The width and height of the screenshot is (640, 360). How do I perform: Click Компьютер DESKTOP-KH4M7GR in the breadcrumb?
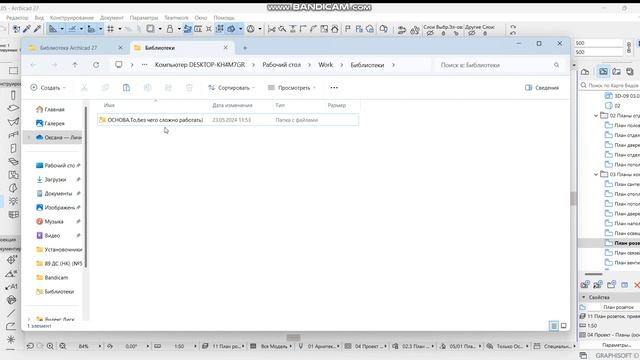click(x=200, y=65)
